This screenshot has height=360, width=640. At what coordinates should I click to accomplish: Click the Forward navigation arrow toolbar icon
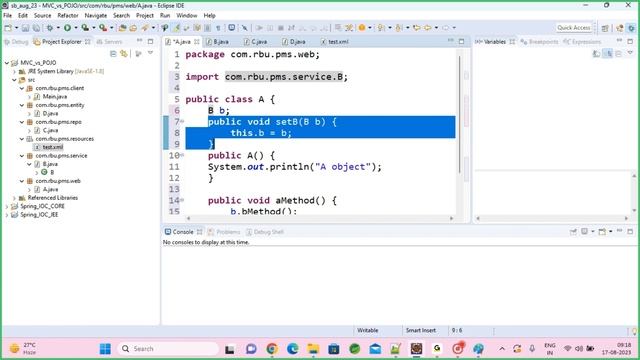tap(445, 28)
